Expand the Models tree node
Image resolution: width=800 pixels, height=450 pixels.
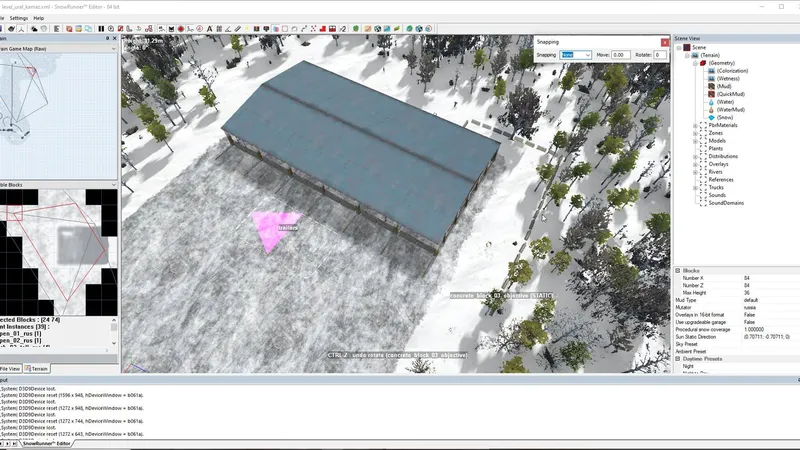695,141
